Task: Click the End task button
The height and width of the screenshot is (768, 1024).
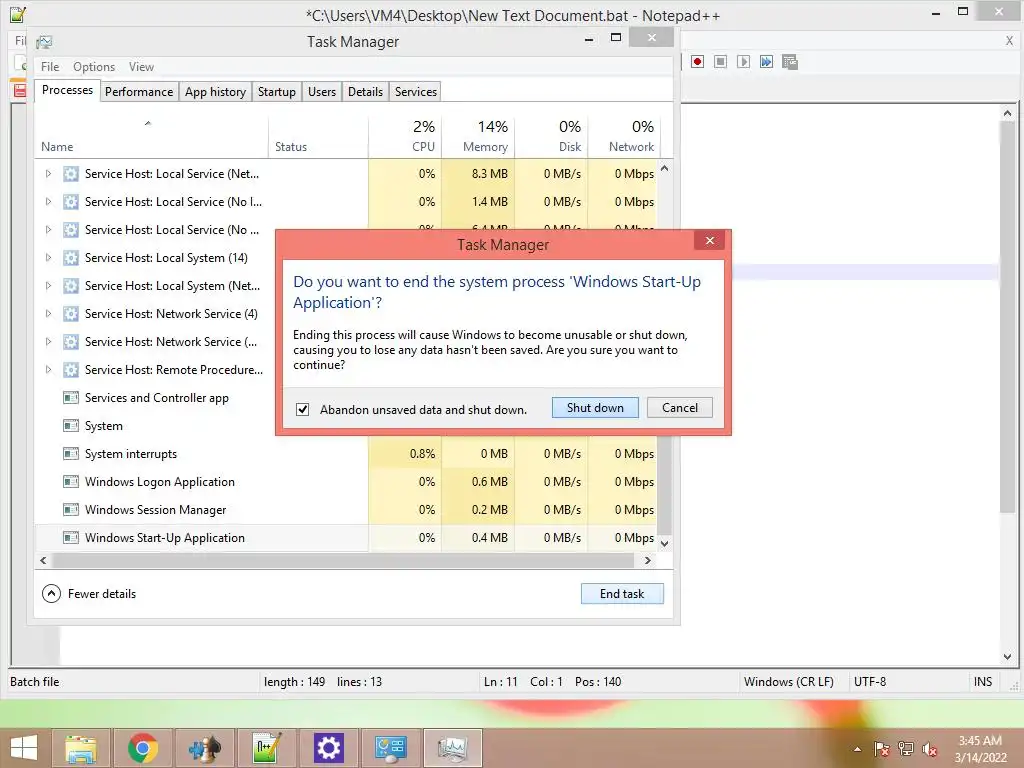Action: coord(622,594)
